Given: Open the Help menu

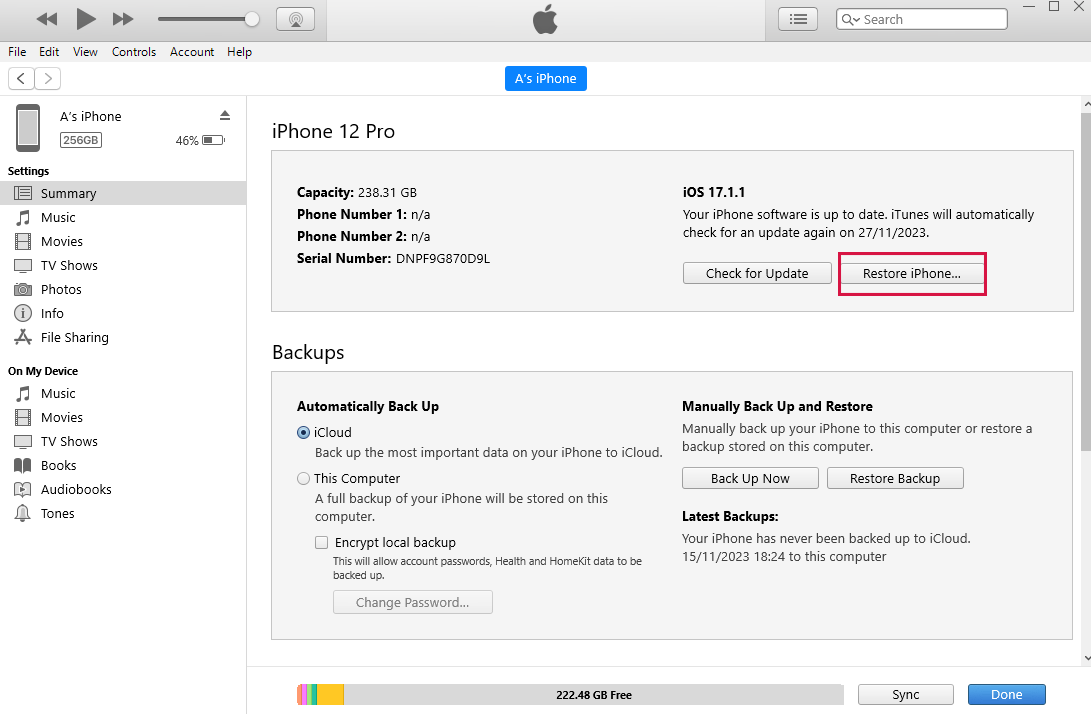Looking at the screenshot, I should coord(239,51).
